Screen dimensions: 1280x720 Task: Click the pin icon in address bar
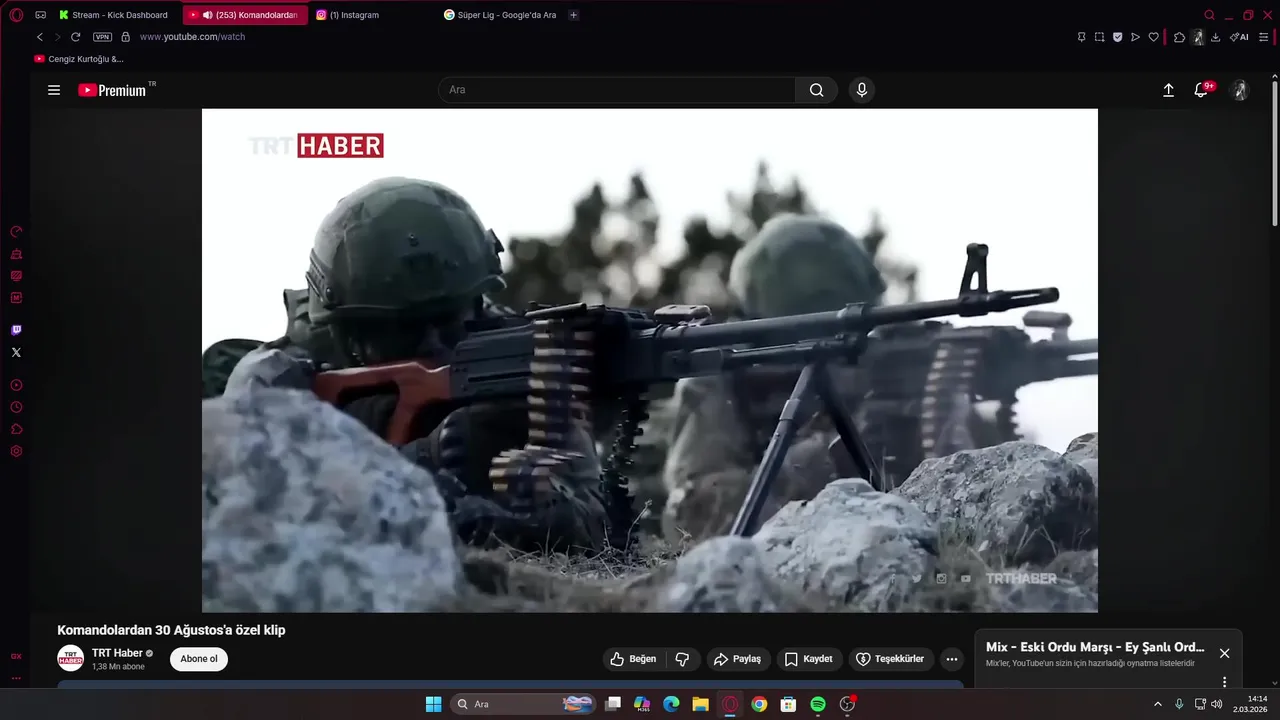pyautogui.click(x=1081, y=37)
